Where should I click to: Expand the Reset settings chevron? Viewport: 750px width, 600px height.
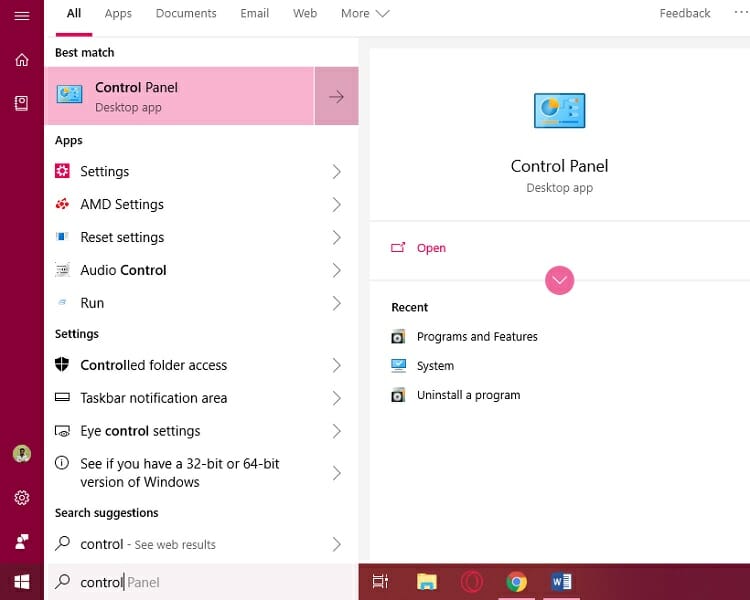pos(337,237)
